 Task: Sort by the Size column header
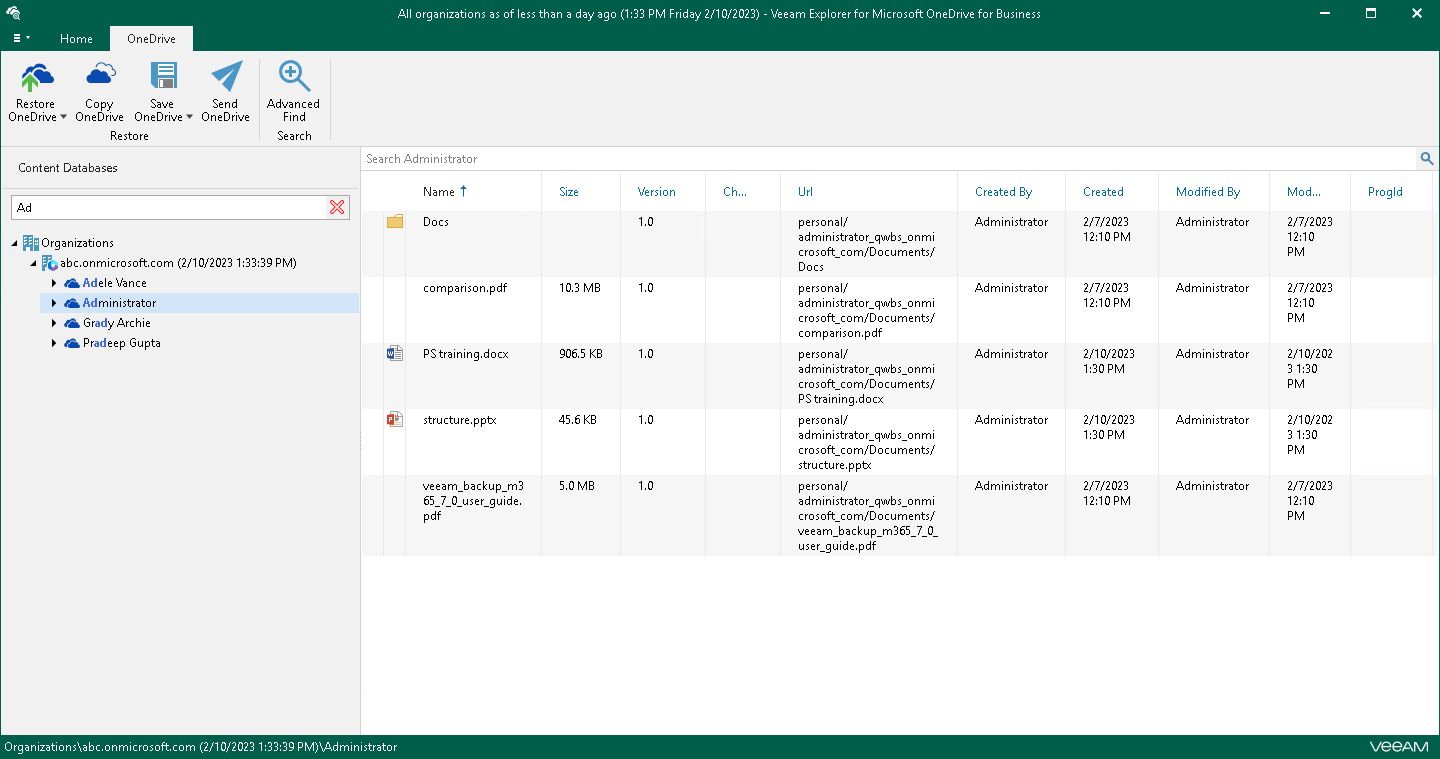click(569, 192)
